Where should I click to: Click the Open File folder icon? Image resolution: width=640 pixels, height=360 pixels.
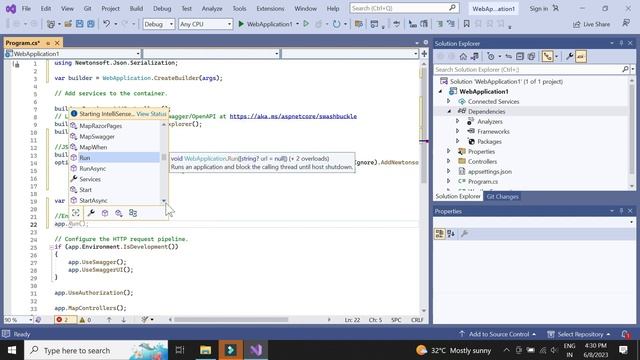coord(68,24)
